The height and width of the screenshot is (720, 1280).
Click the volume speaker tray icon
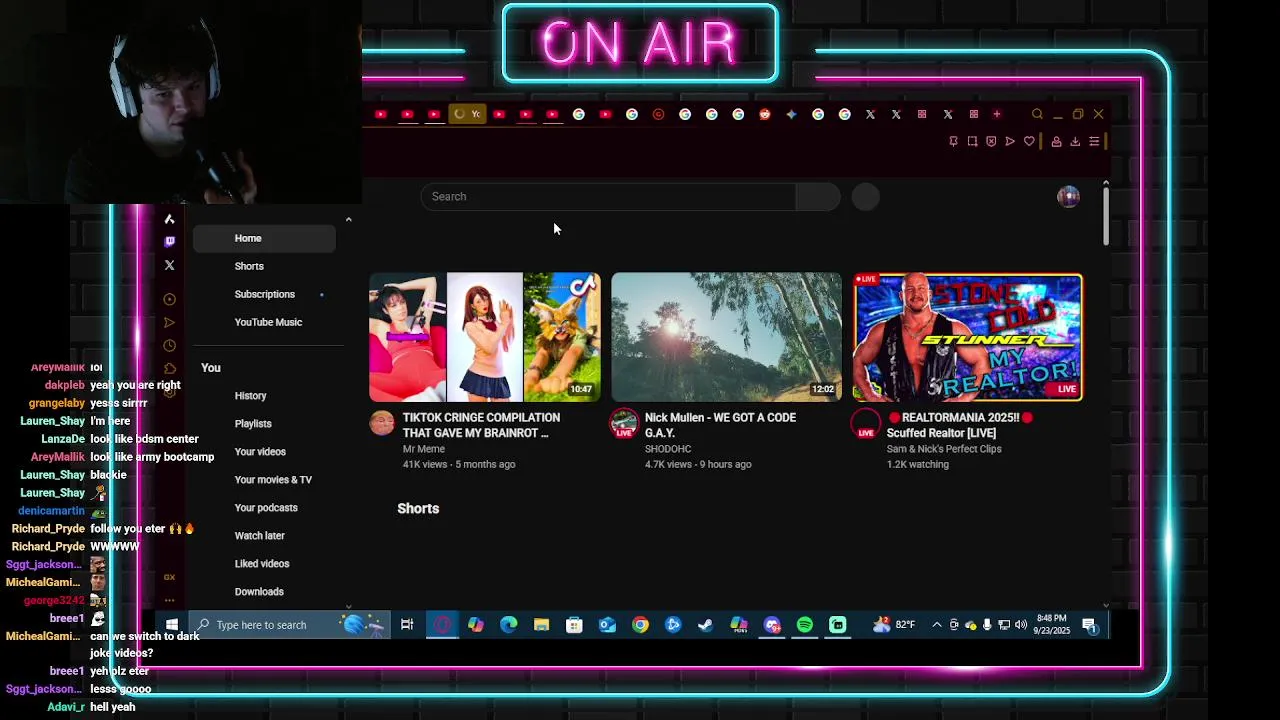tap(1021, 625)
